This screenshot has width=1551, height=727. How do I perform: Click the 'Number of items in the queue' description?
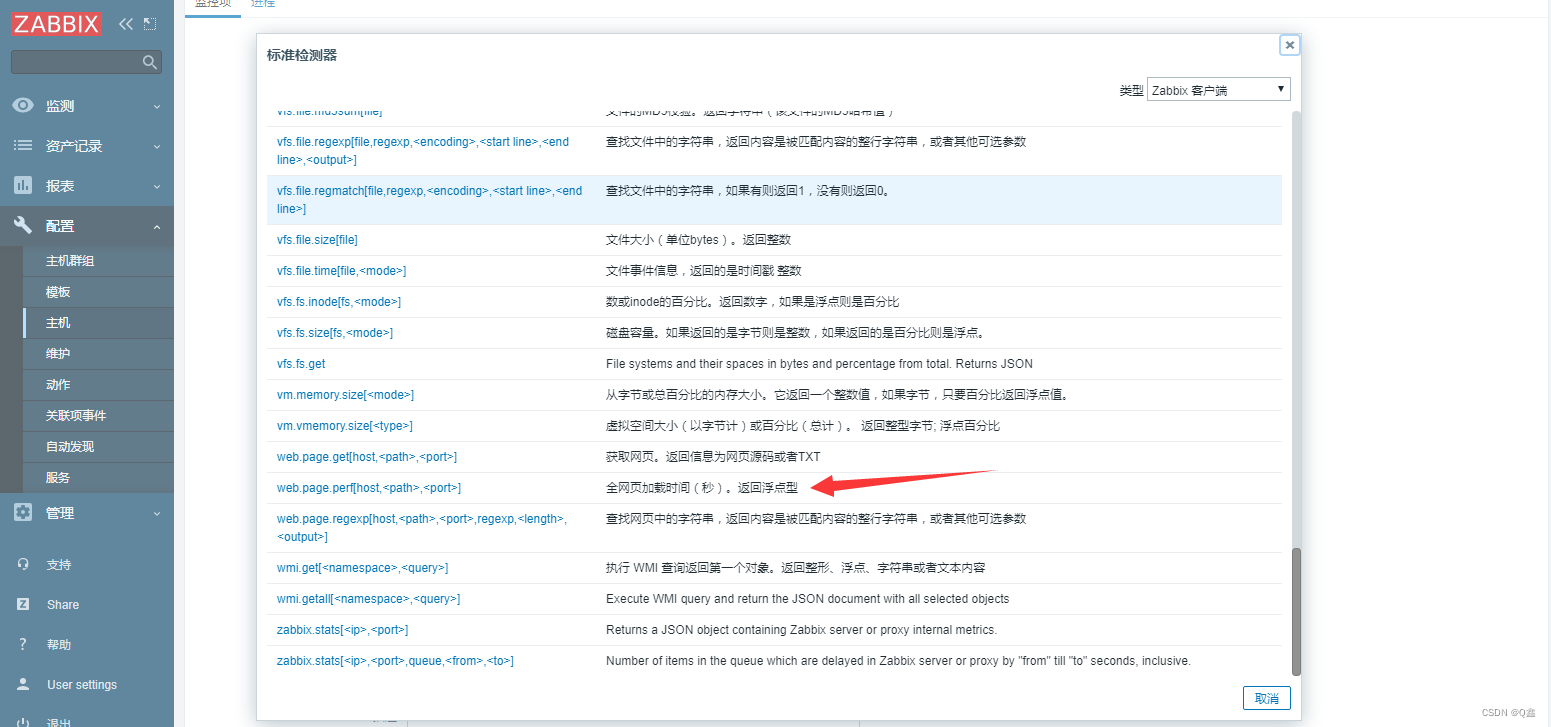(x=898, y=661)
